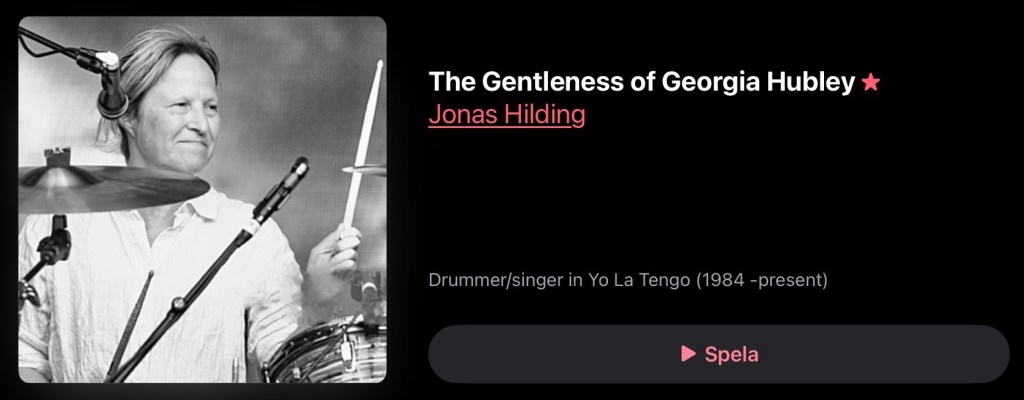Click the Drummer/singer in Yo La Tengo description
This screenshot has height=400, width=1024.
point(628,280)
